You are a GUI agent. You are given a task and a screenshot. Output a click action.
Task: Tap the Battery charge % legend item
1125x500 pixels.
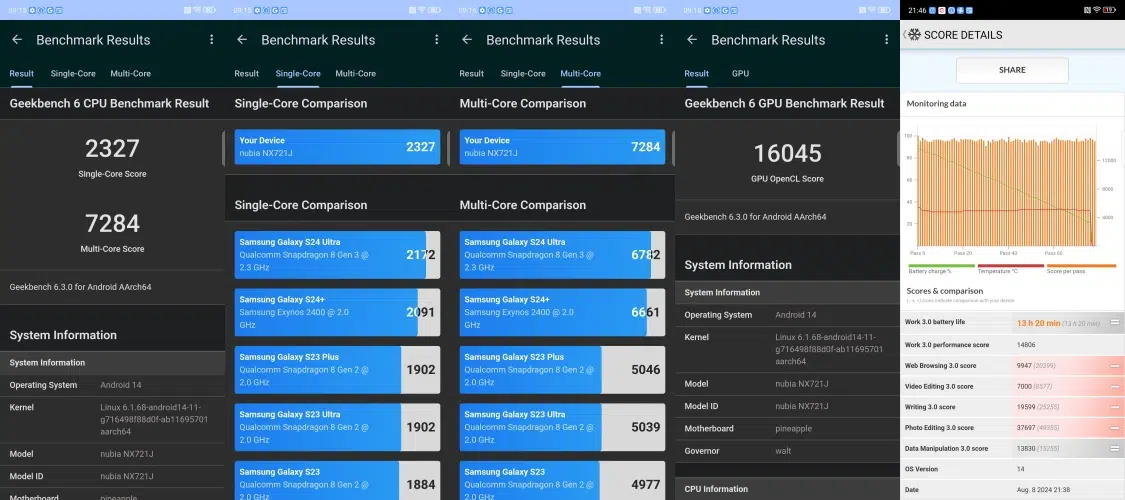coord(941,269)
